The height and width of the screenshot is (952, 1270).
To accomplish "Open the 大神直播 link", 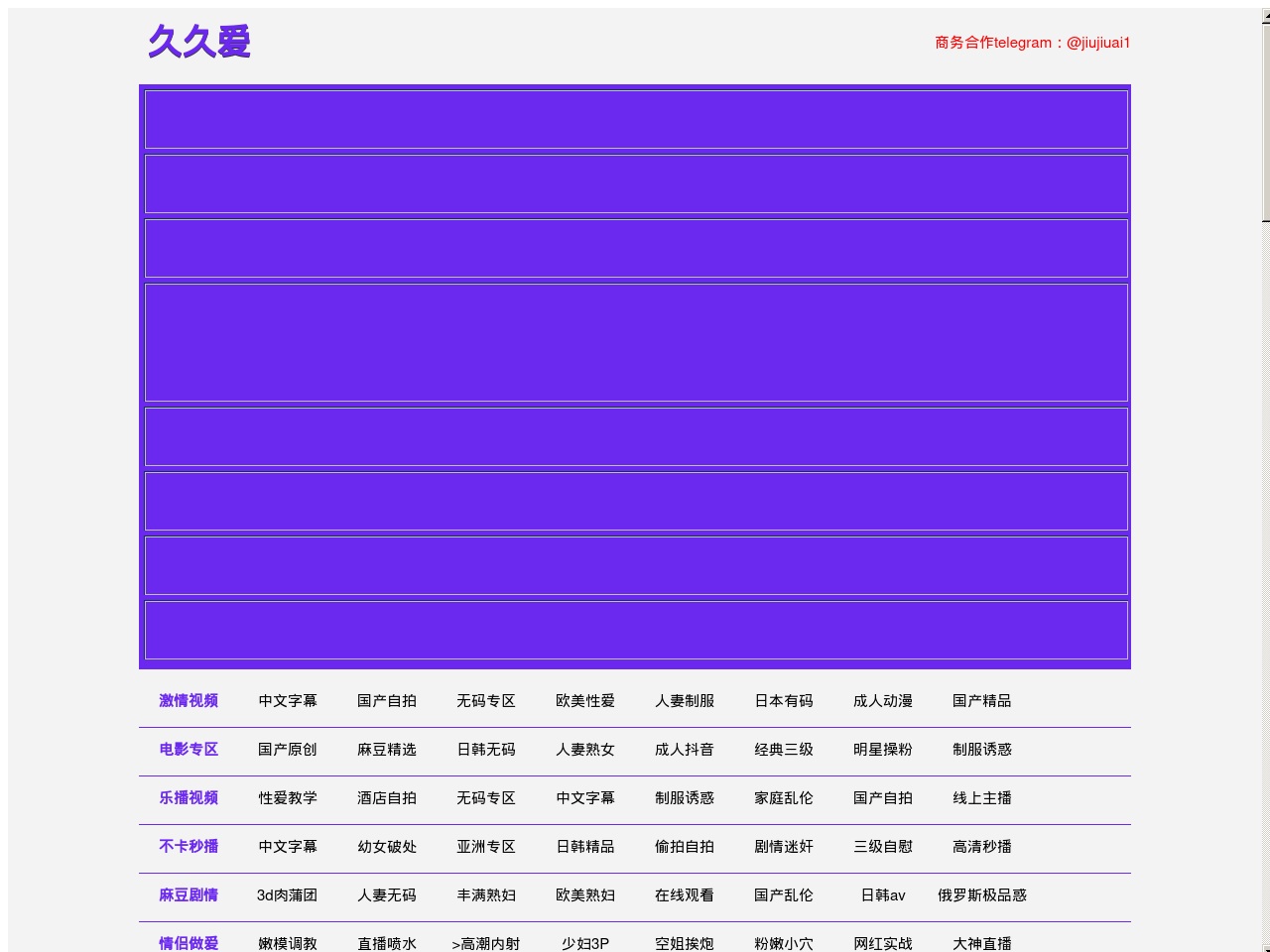I will [982, 943].
